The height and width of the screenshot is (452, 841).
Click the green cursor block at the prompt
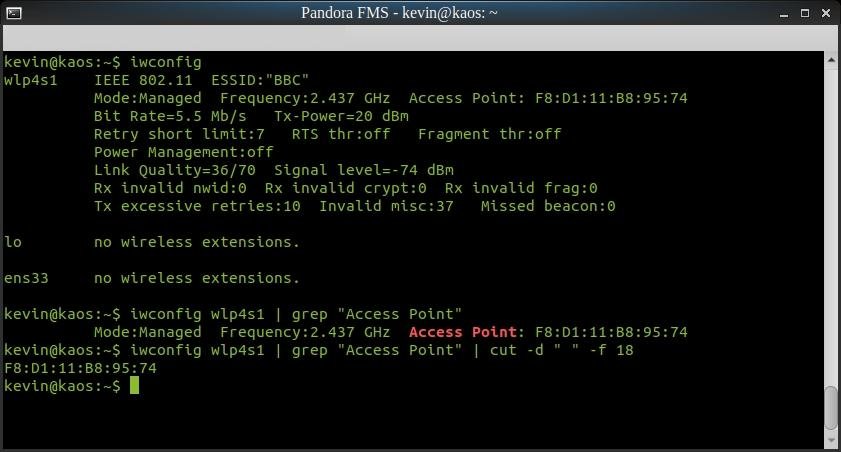click(x=134, y=386)
